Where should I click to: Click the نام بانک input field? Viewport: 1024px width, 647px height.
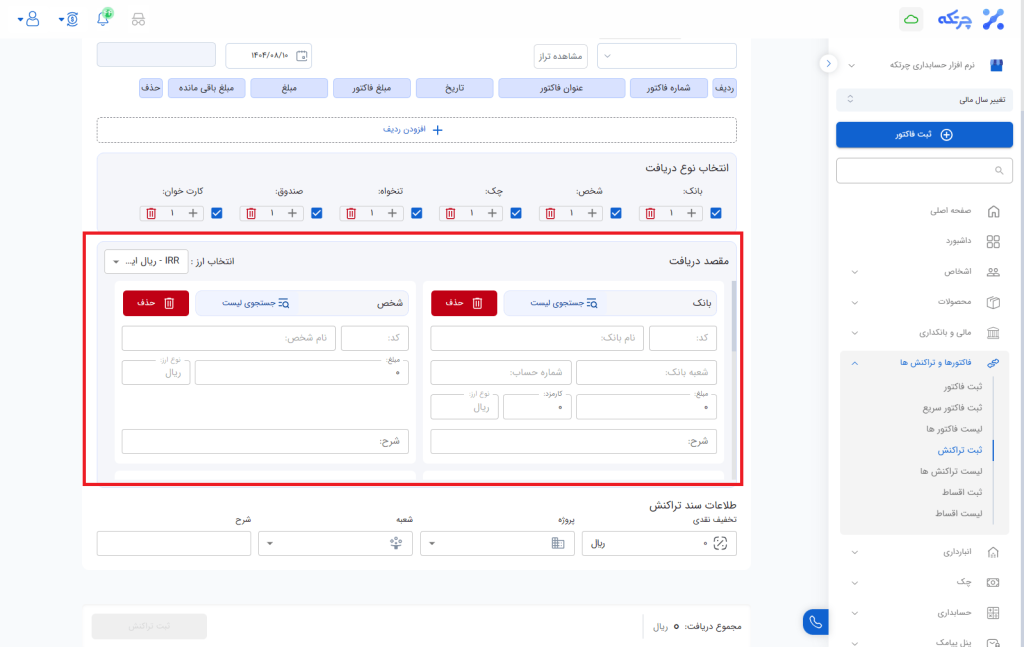tap(536, 338)
